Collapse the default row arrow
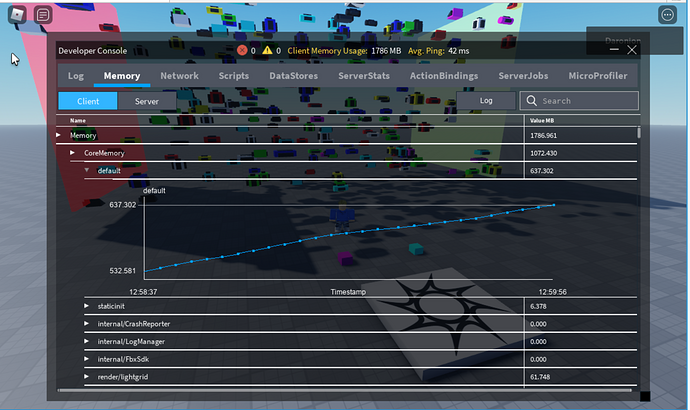 [87, 170]
